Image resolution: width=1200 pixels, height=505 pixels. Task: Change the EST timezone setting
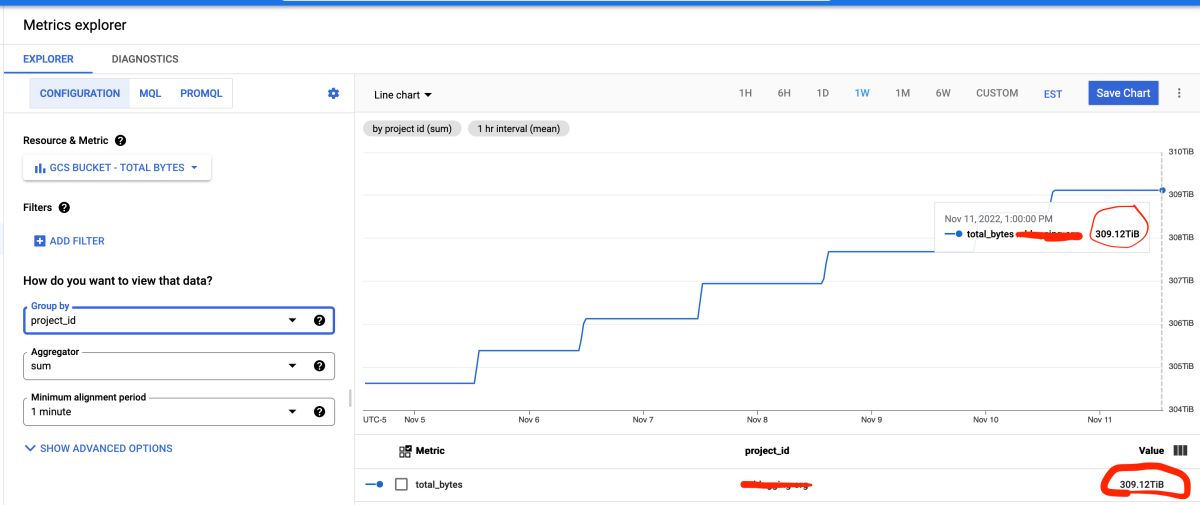click(1053, 94)
